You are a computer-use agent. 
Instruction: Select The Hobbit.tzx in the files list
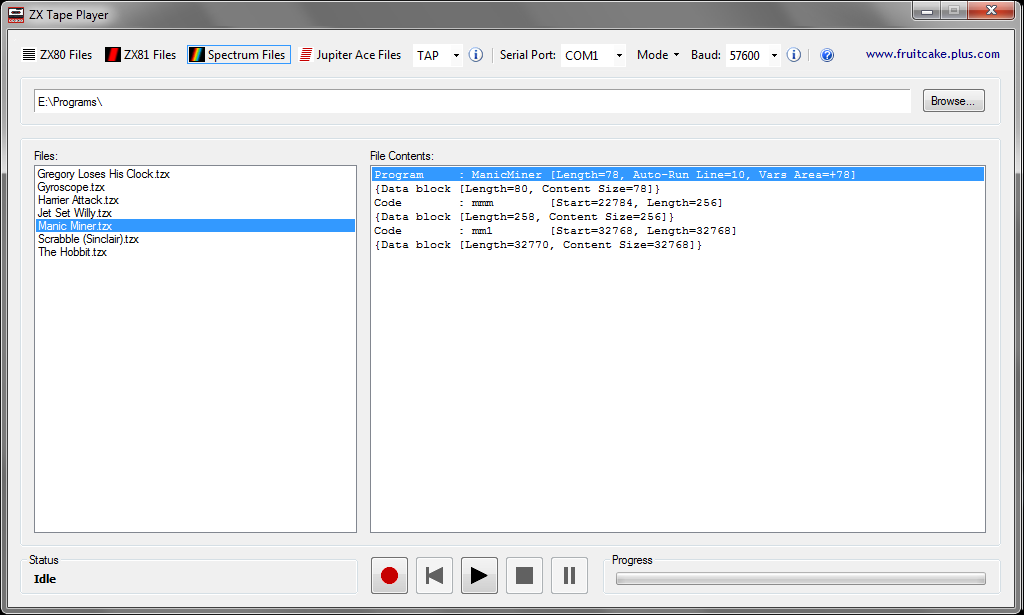click(195, 252)
